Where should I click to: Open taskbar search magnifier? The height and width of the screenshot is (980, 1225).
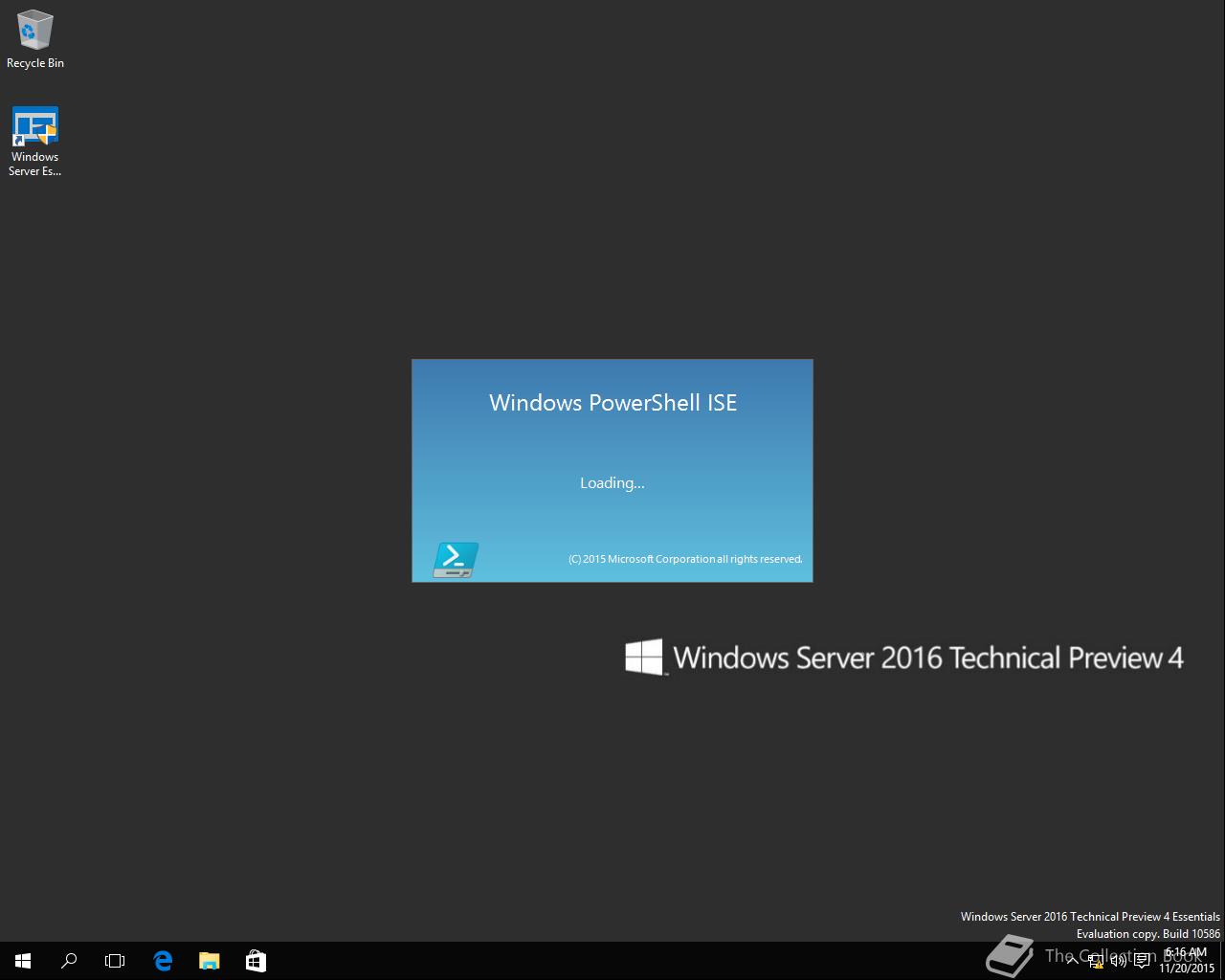[69, 961]
